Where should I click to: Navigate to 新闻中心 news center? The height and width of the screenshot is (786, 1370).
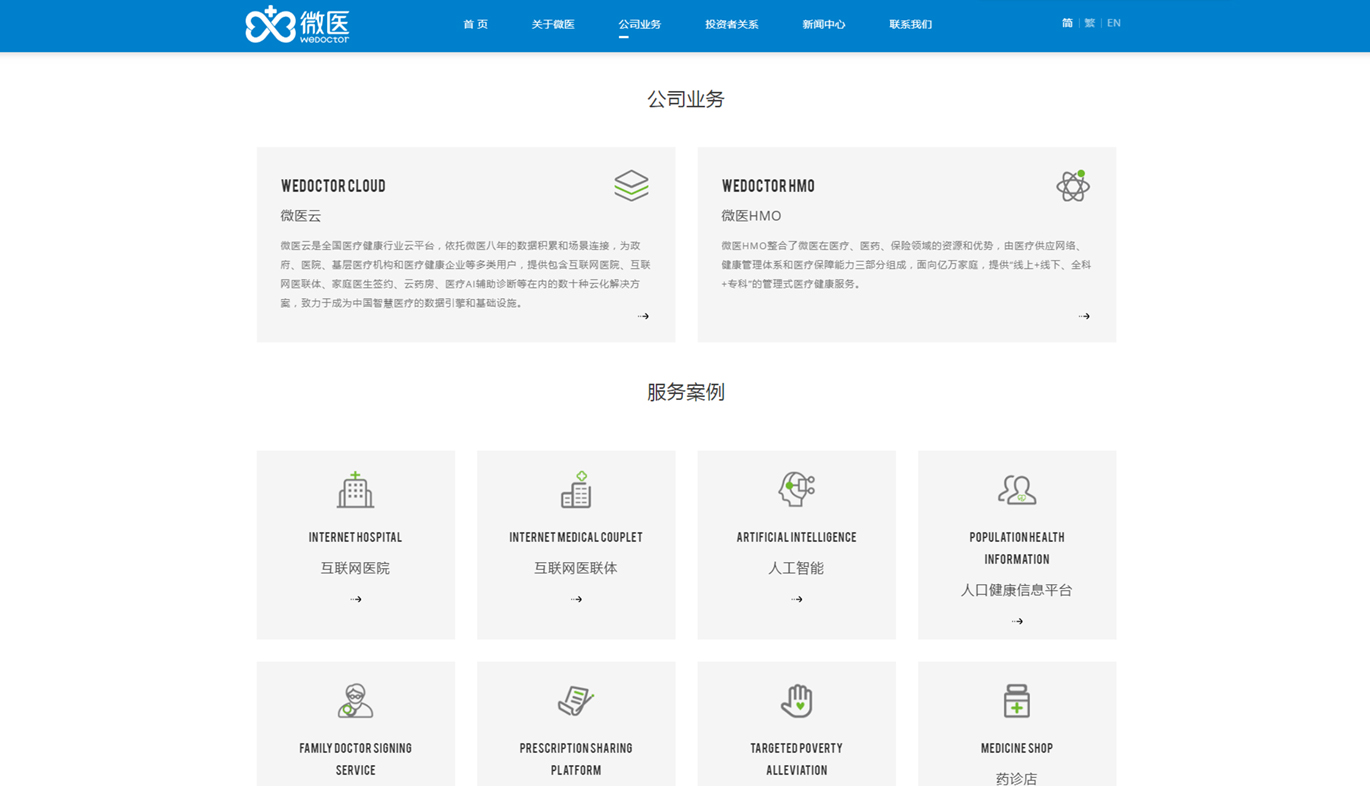pos(823,24)
